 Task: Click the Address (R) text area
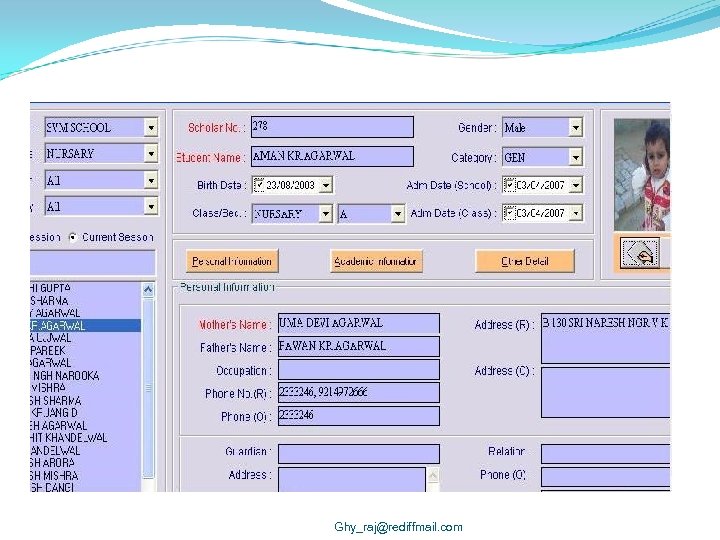coord(605,338)
